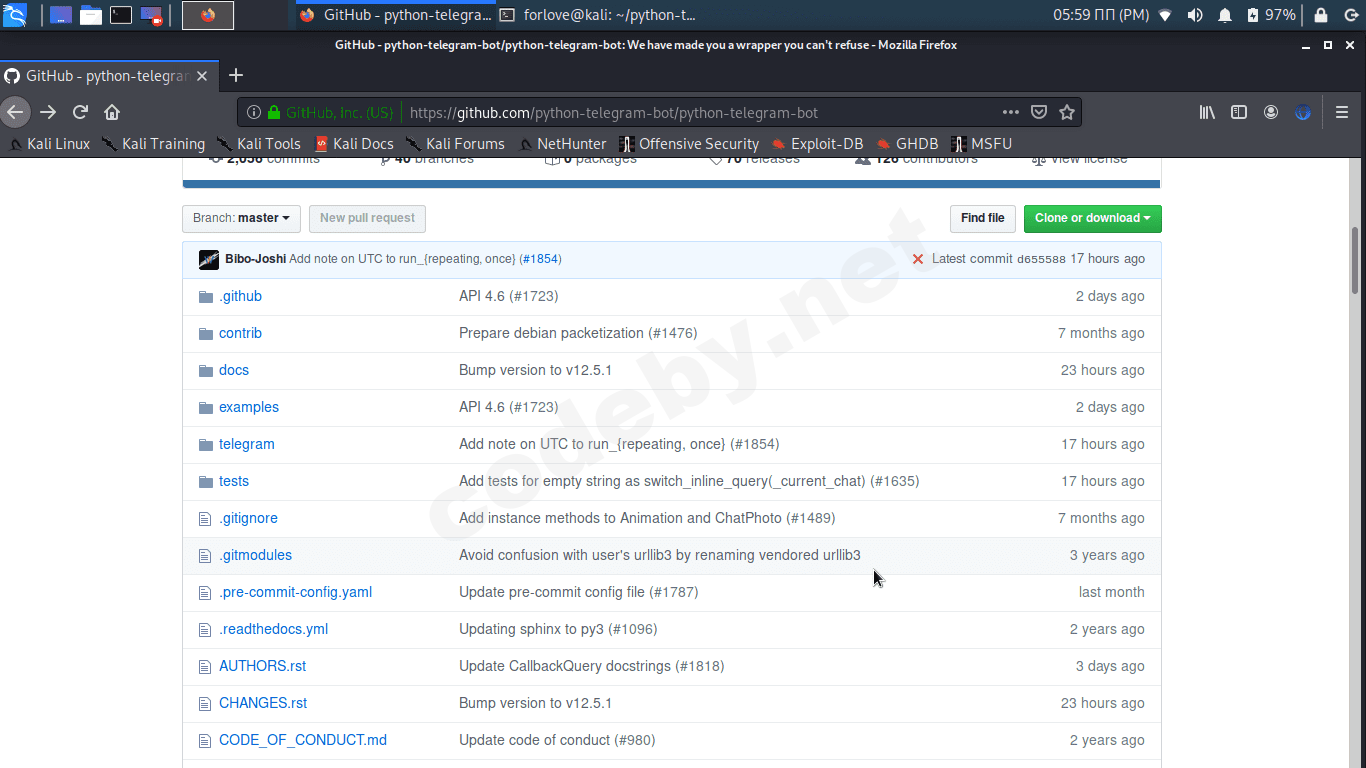Open the Offensive Security bookmark

tap(689, 144)
